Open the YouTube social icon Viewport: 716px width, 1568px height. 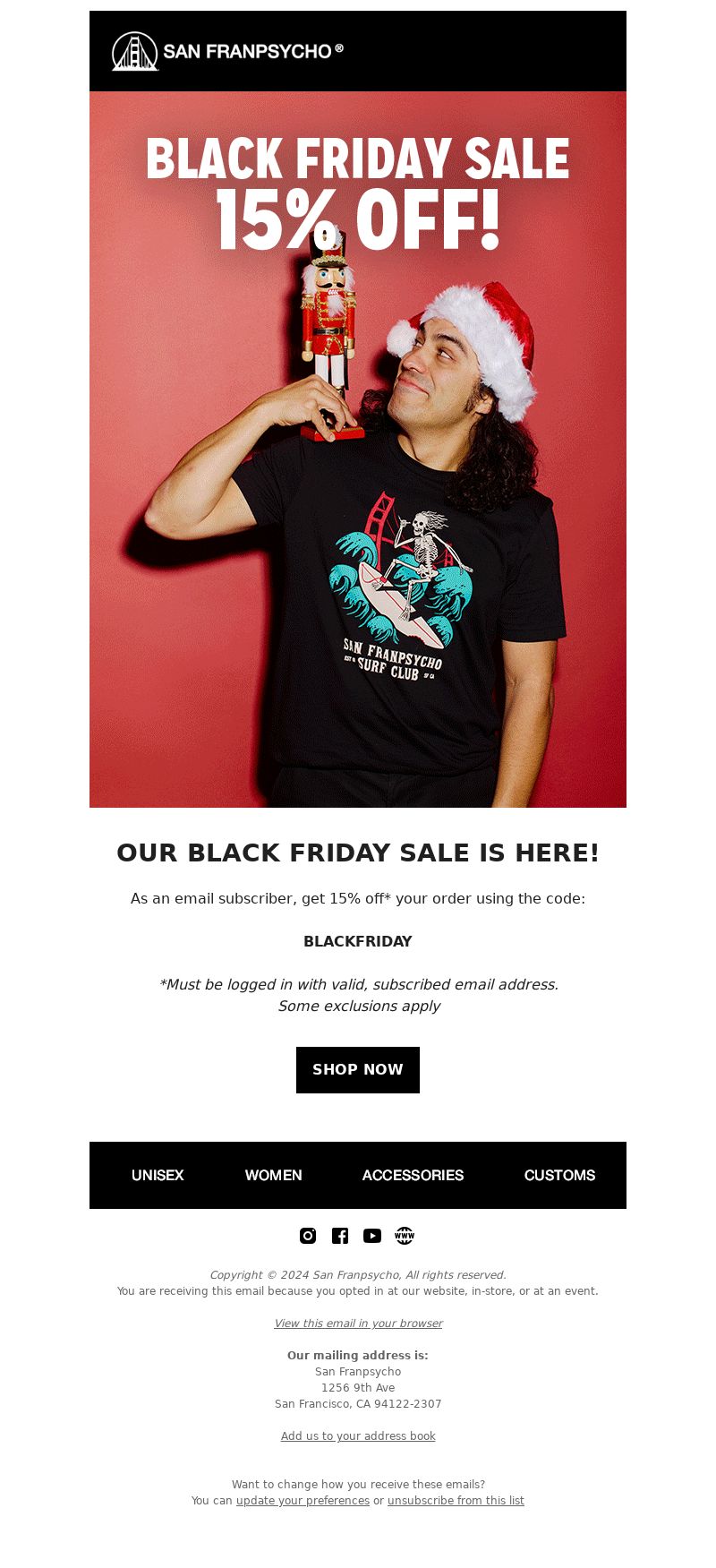coord(372,1236)
